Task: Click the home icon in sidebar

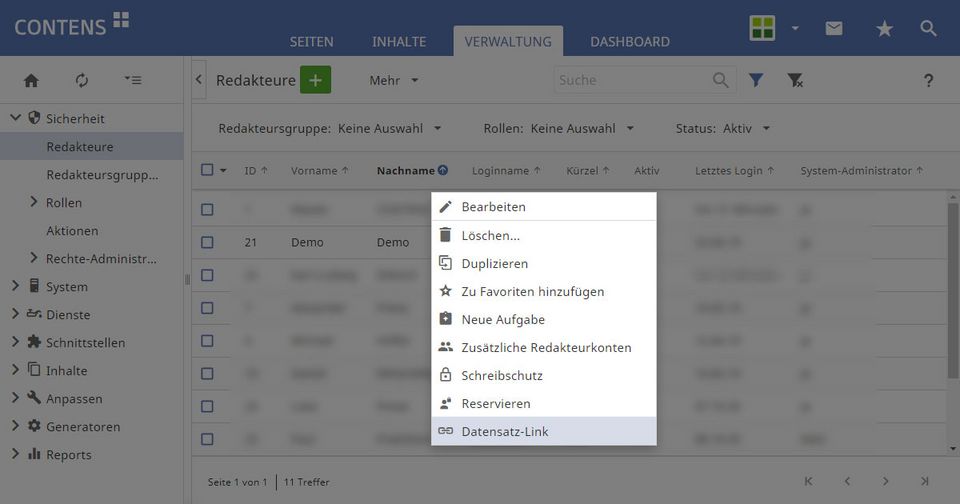Action: coord(31,80)
